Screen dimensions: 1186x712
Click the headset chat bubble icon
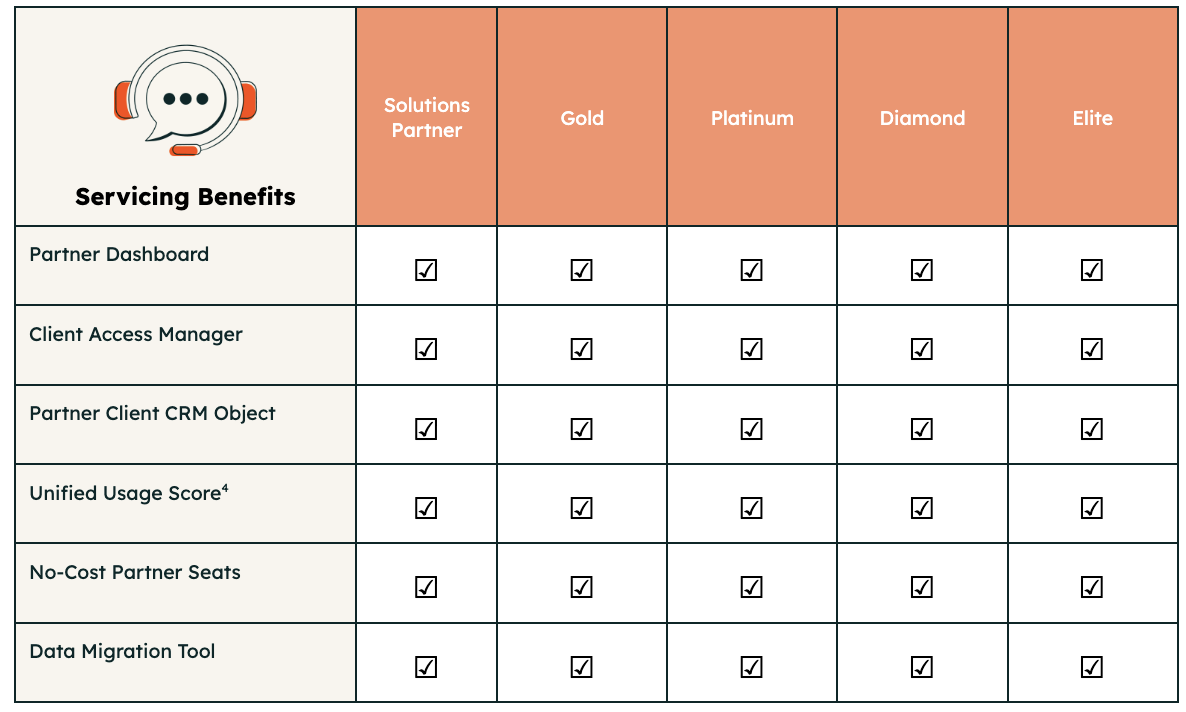(x=185, y=100)
